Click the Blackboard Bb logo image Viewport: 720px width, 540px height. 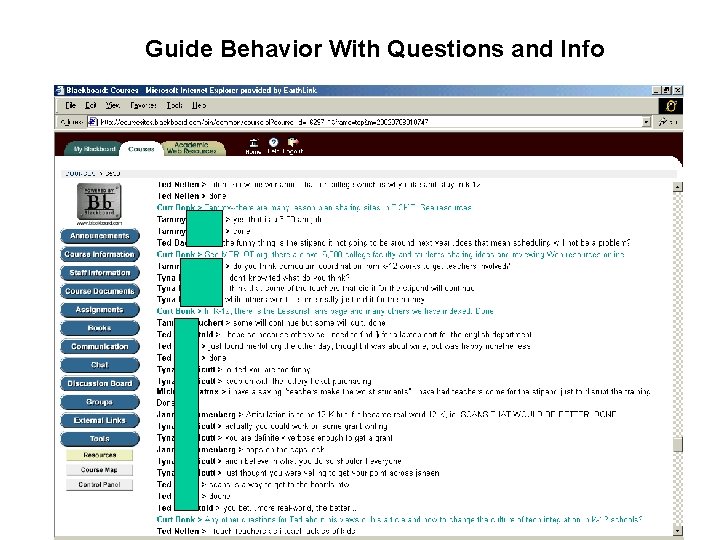pyautogui.click(x=99, y=202)
